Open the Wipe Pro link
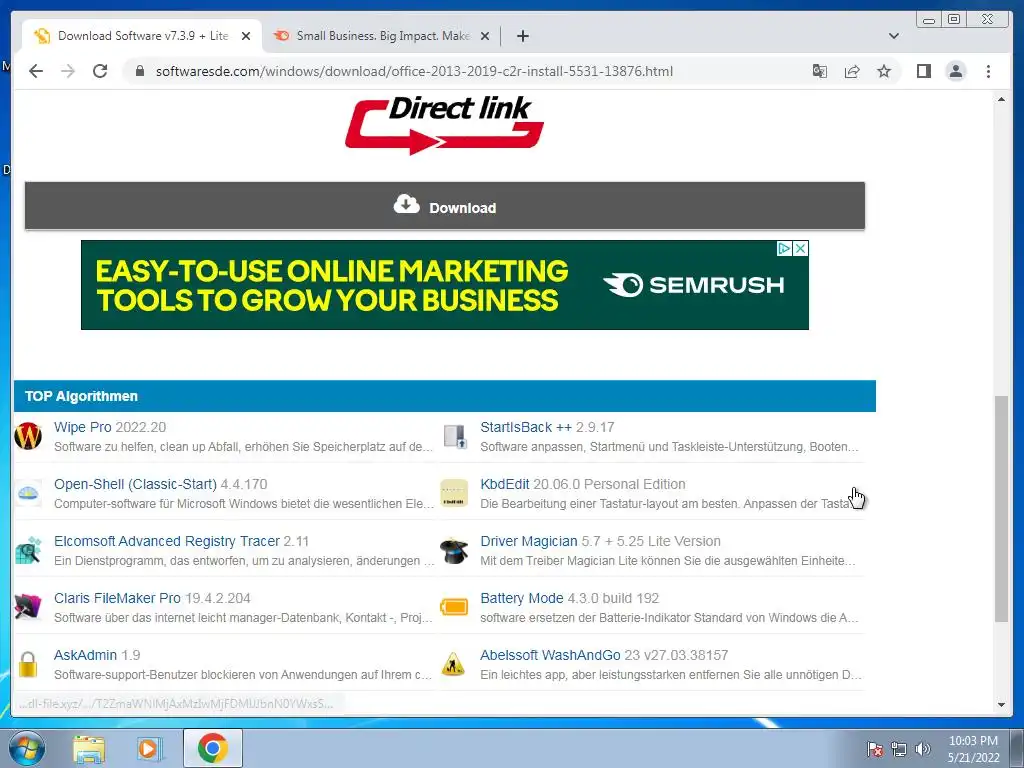This screenshot has width=1024, height=768. [83, 427]
